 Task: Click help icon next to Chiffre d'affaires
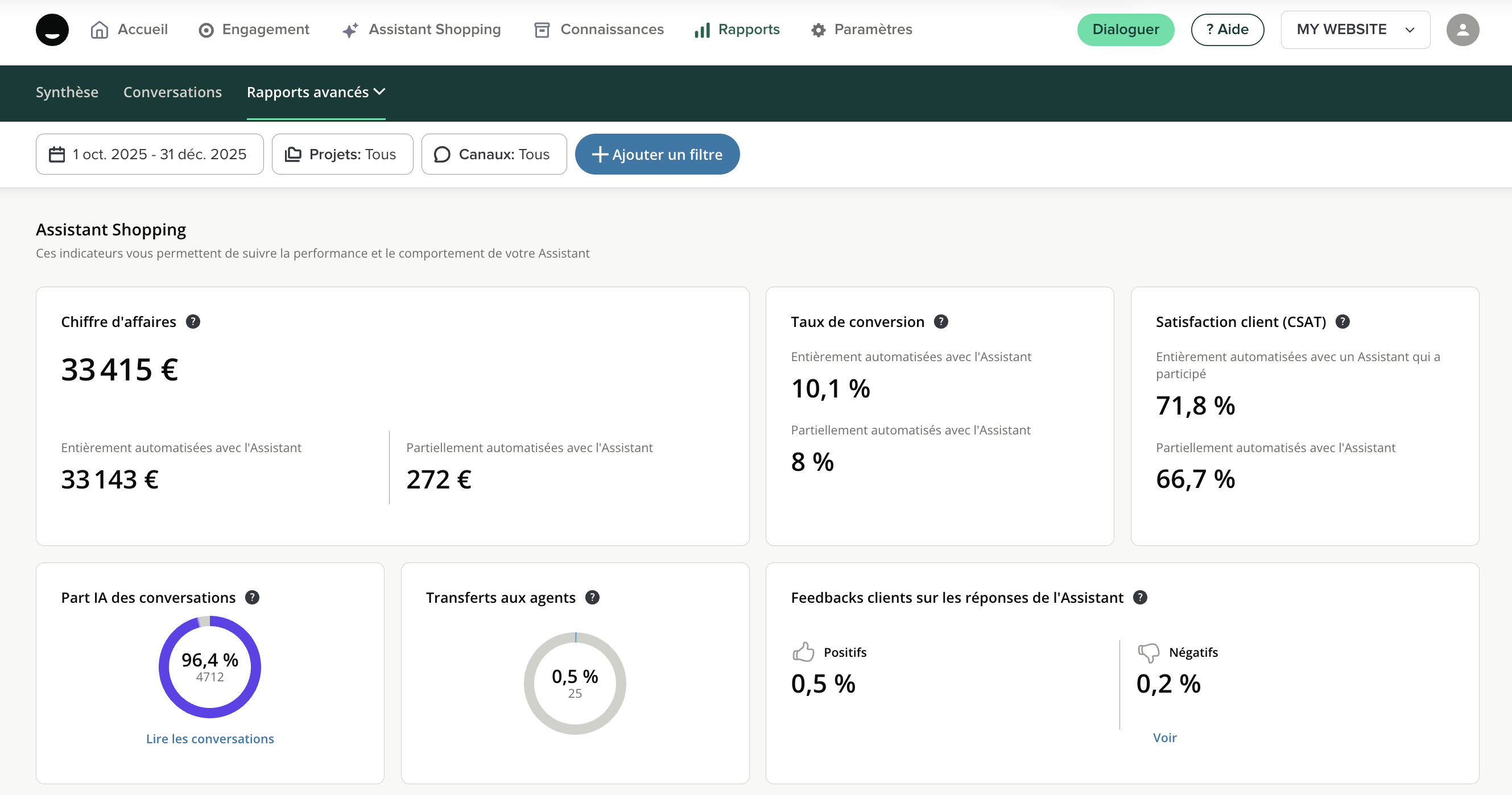(x=193, y=321)
